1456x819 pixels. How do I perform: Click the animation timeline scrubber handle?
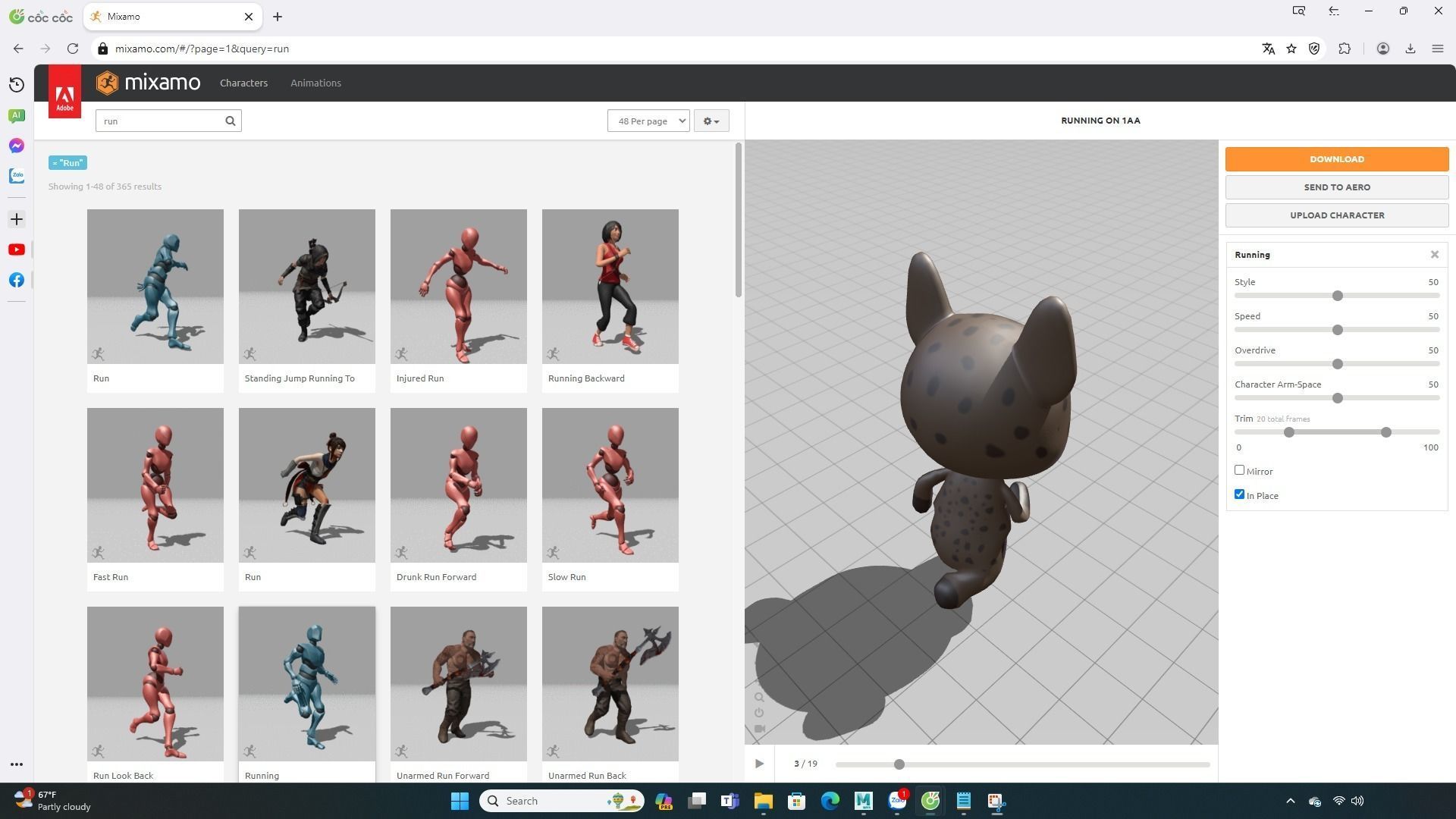point(899,764)
